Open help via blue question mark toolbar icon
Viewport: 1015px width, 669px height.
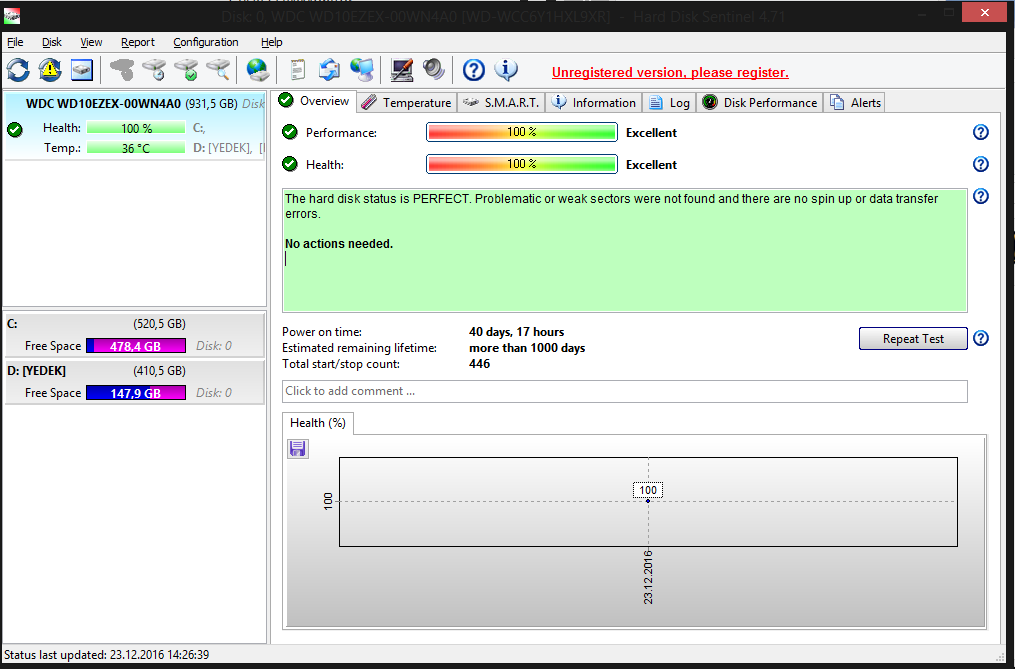[x=474, y=70]
